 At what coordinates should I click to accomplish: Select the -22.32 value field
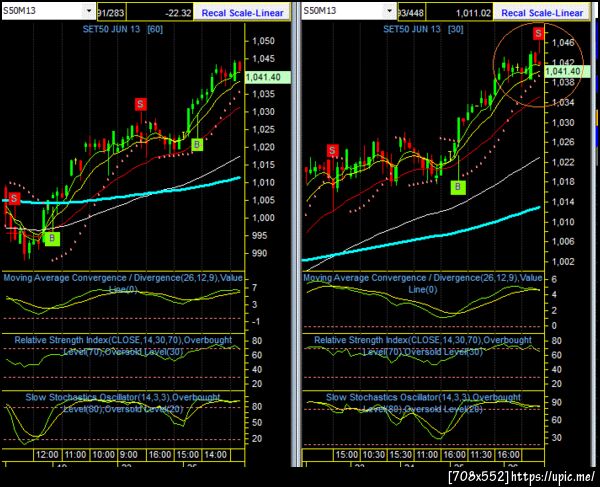(160, 13)
